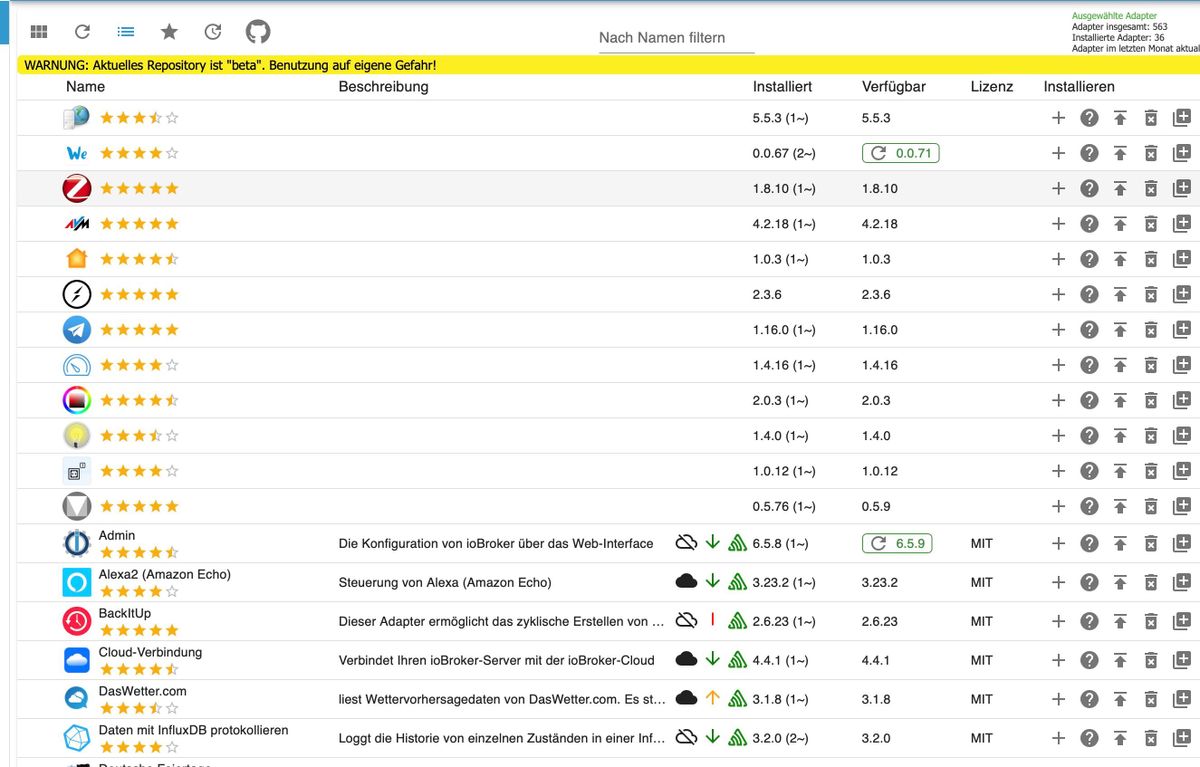The image size is (1200, 767).
Task: Click the five-star rating of BackItUp
Action: (x=139, y=630)
